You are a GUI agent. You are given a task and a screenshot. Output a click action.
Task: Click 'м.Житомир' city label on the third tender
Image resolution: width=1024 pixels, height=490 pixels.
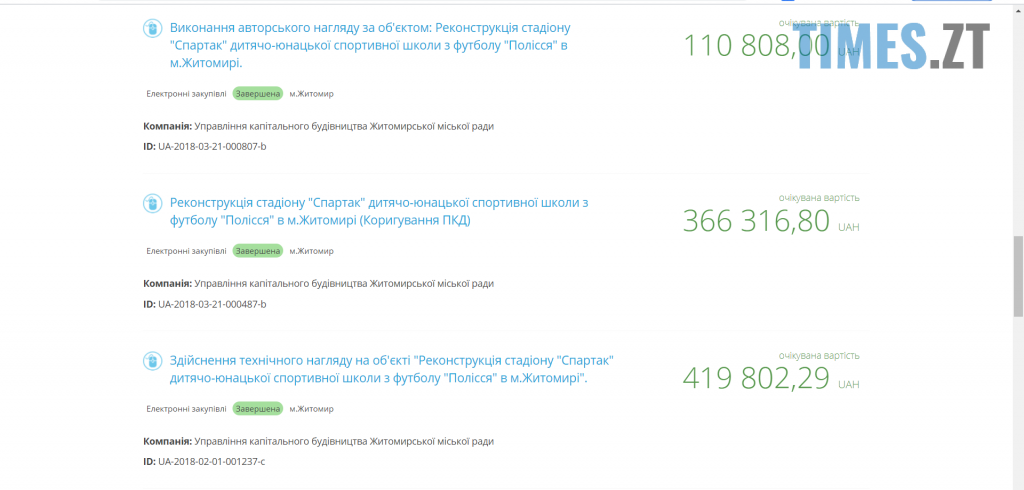311,409
